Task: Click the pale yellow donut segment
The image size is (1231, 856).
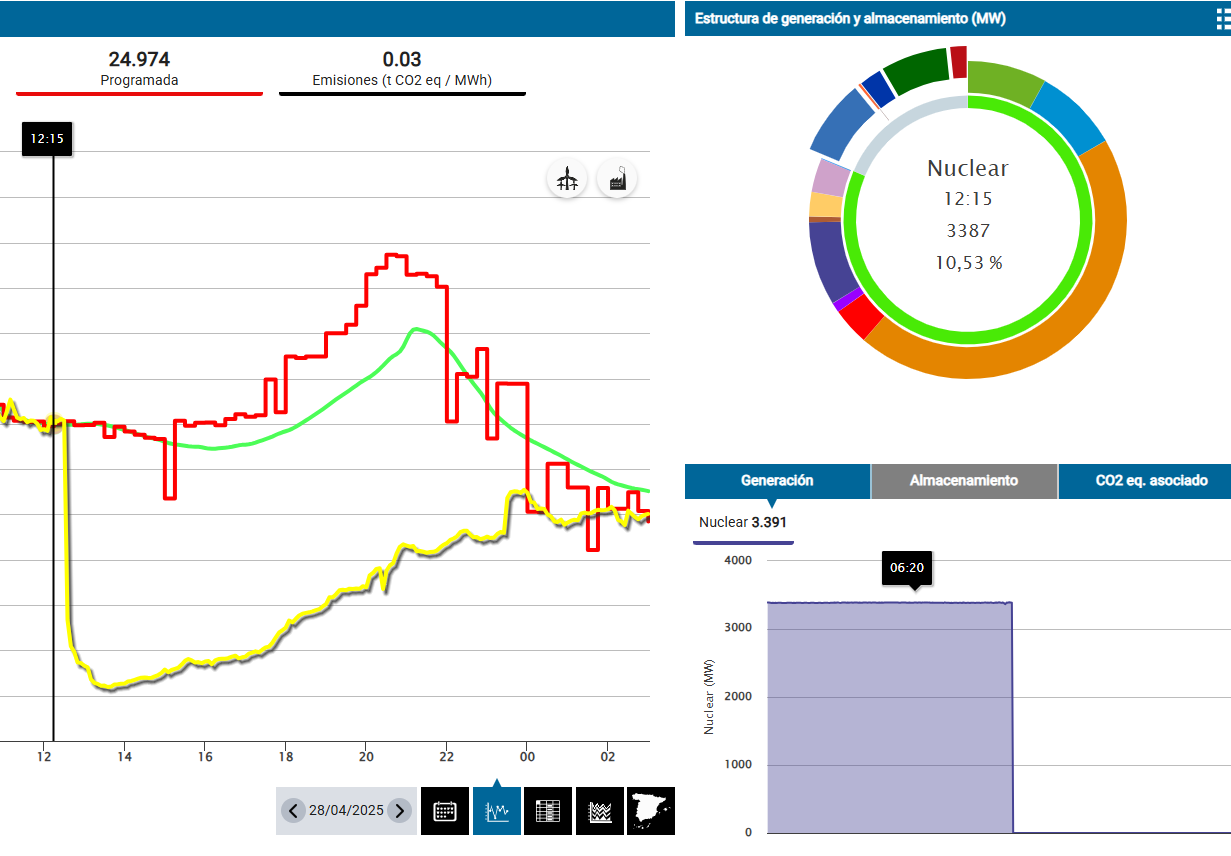Action: point(825,205)
